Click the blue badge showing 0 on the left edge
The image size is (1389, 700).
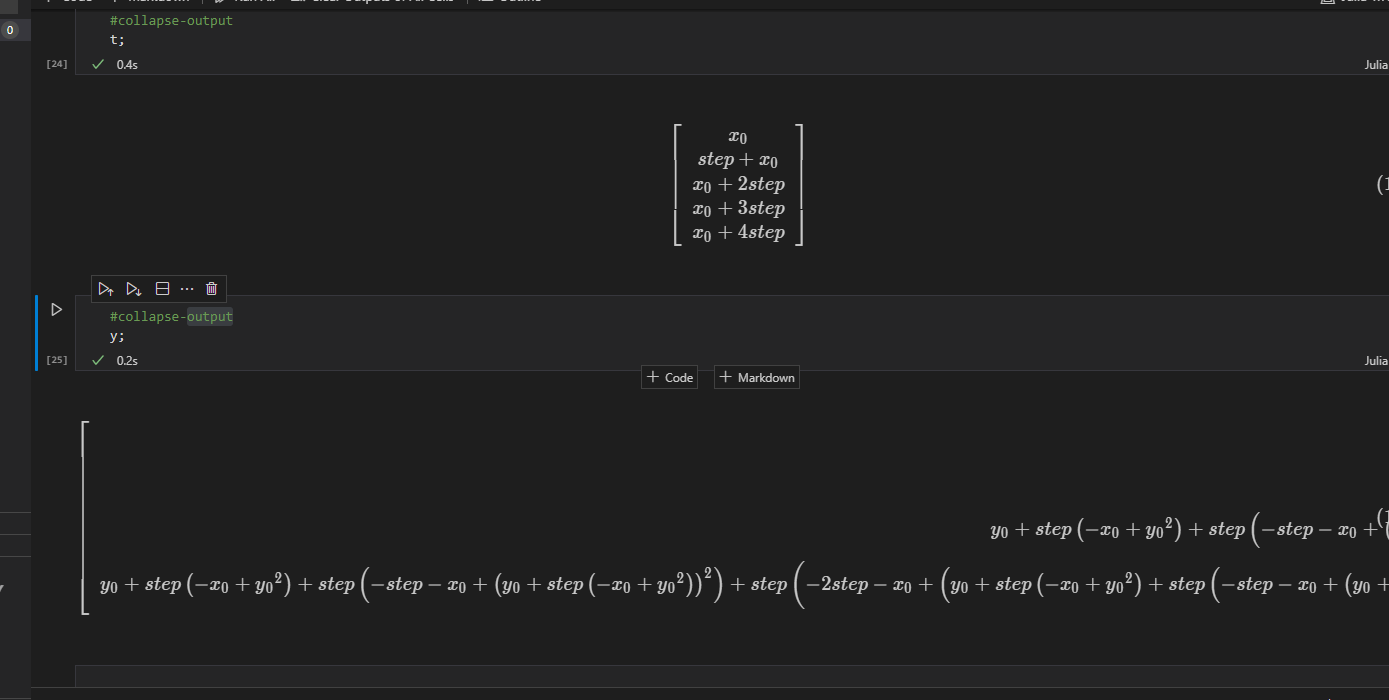[10, 29]
